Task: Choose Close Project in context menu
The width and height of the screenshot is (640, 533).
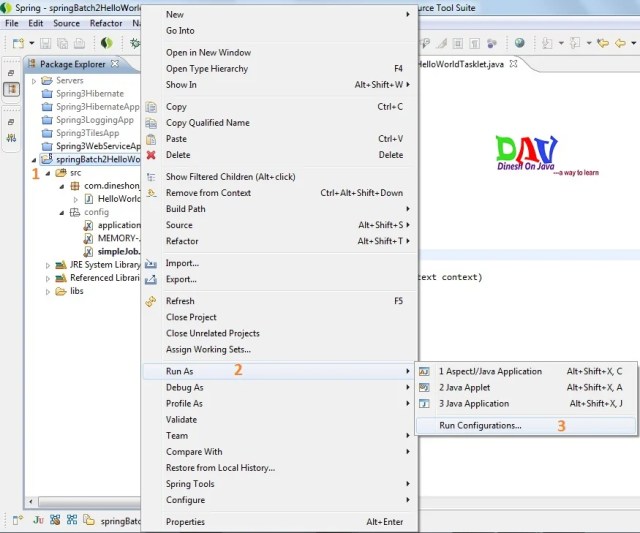Action: (279, 318)
